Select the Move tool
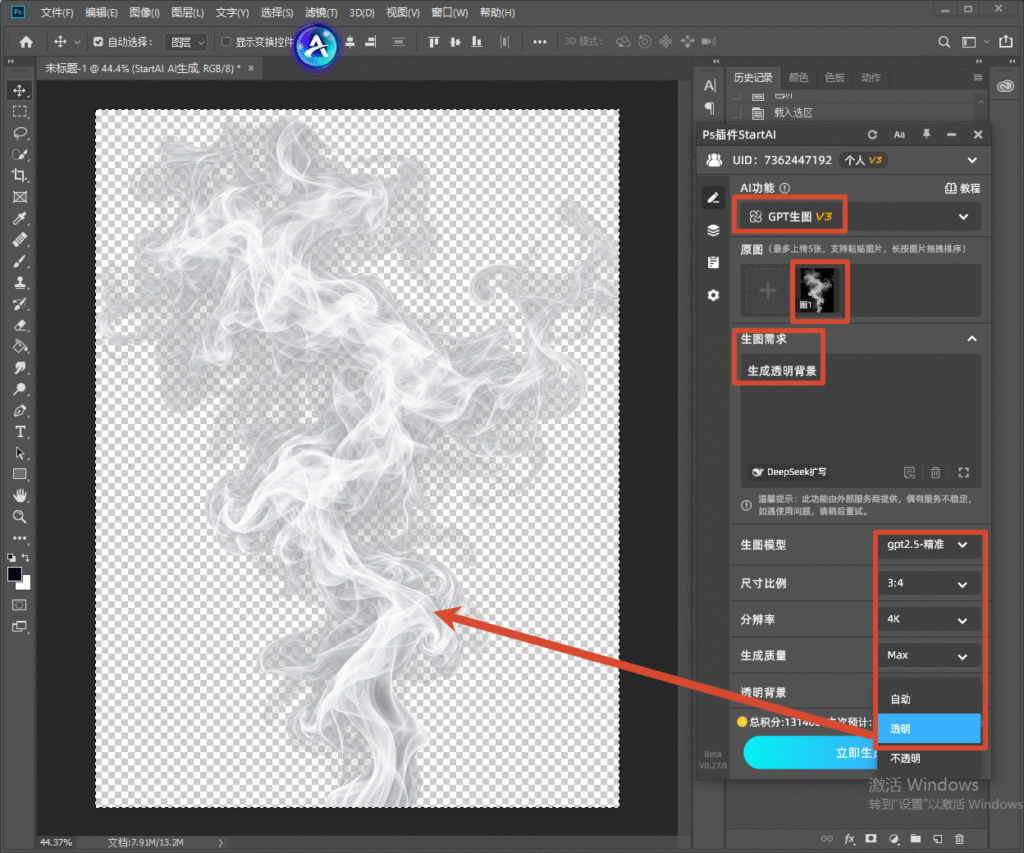 (20, 90)
